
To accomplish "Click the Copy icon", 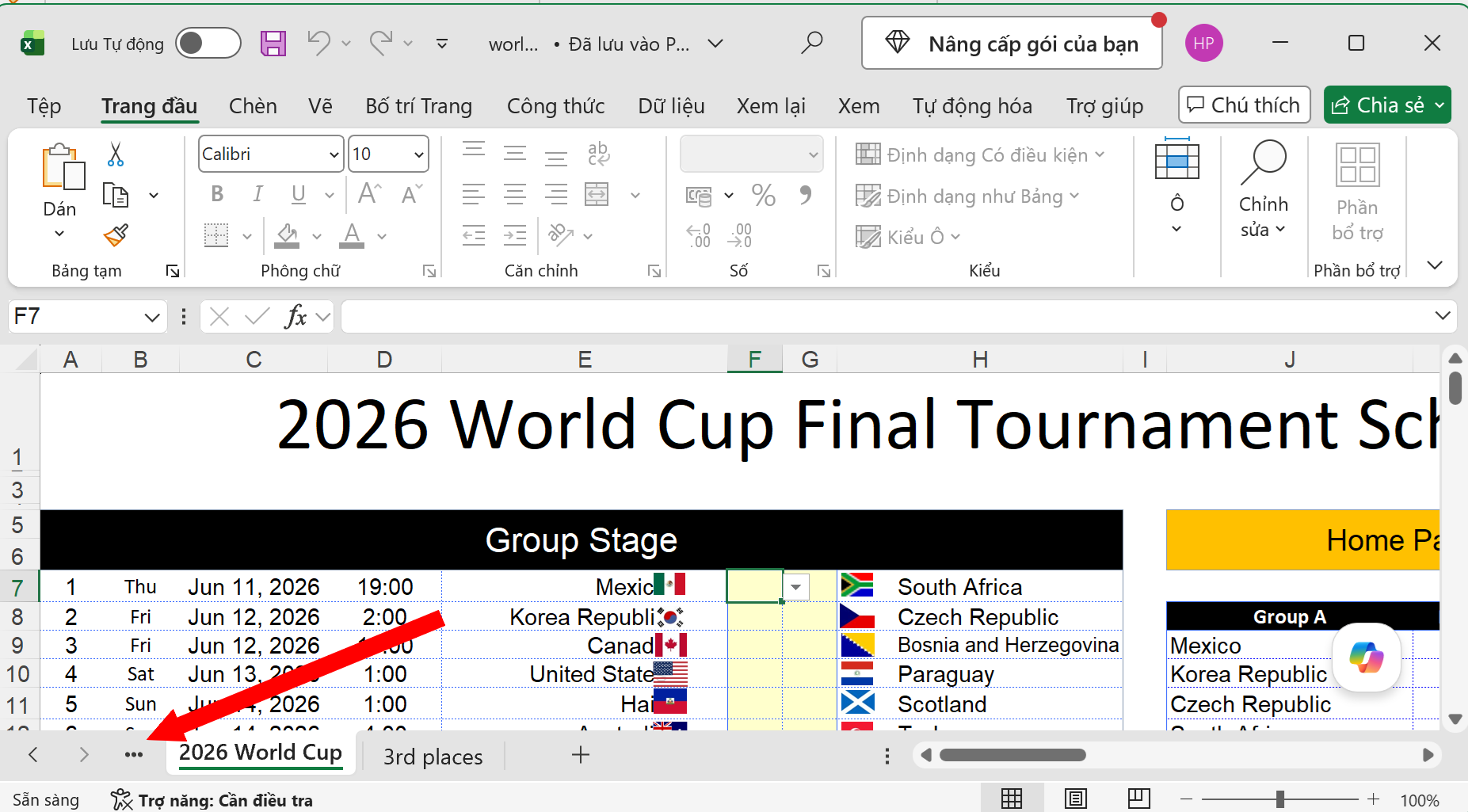I will coord(116,195).
